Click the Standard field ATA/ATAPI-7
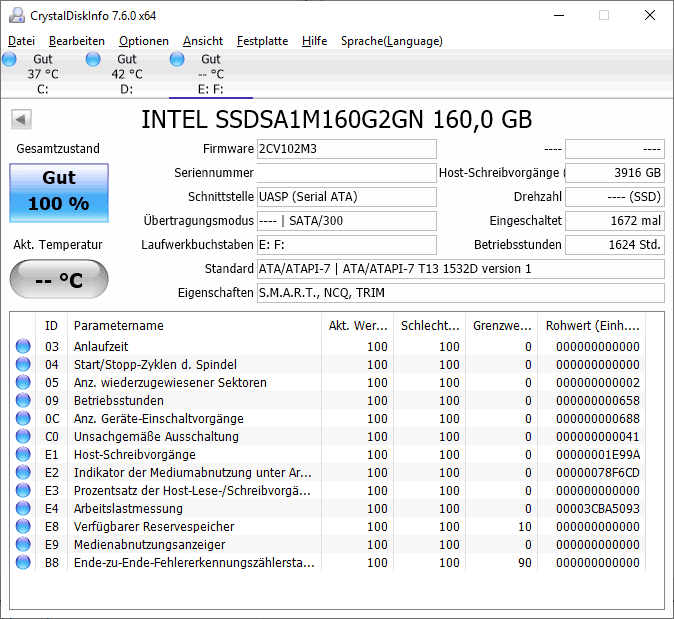This screenshot has height=619, width=674. (461, 269)
